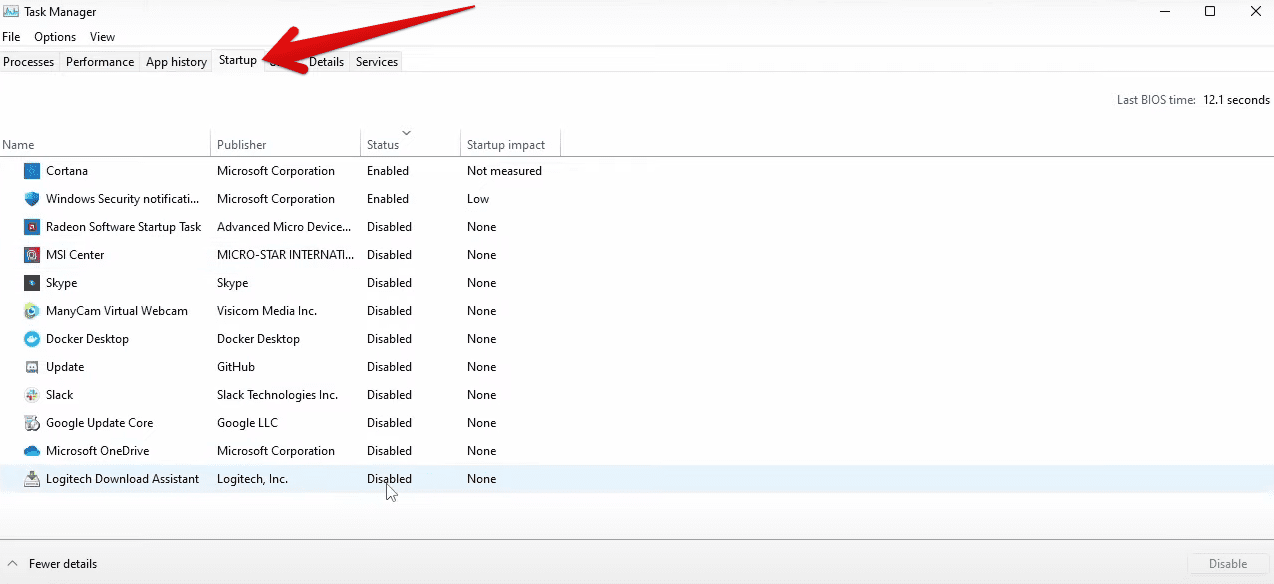Click the ManyCam Virtual Webcam name text
The height and width of the screenshot is (584, 1274).
point(117,311)
